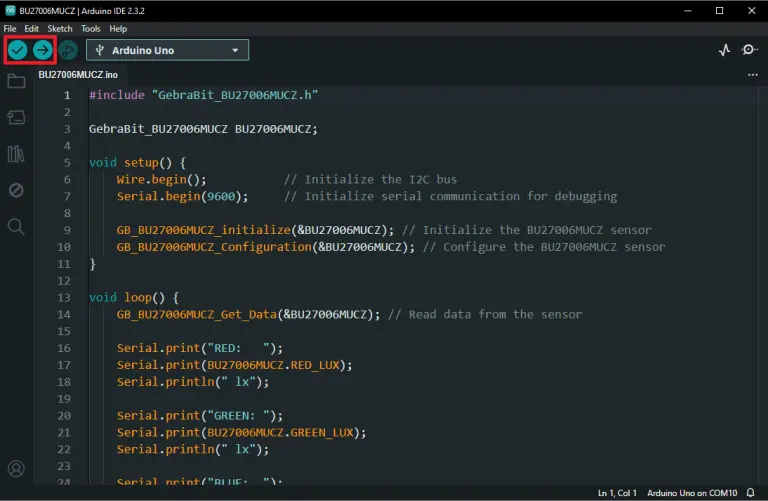Click GB_BU27006MUCZ_Configuration function call
Viewport: 768px width, 501px height.
tap(265, 247)
